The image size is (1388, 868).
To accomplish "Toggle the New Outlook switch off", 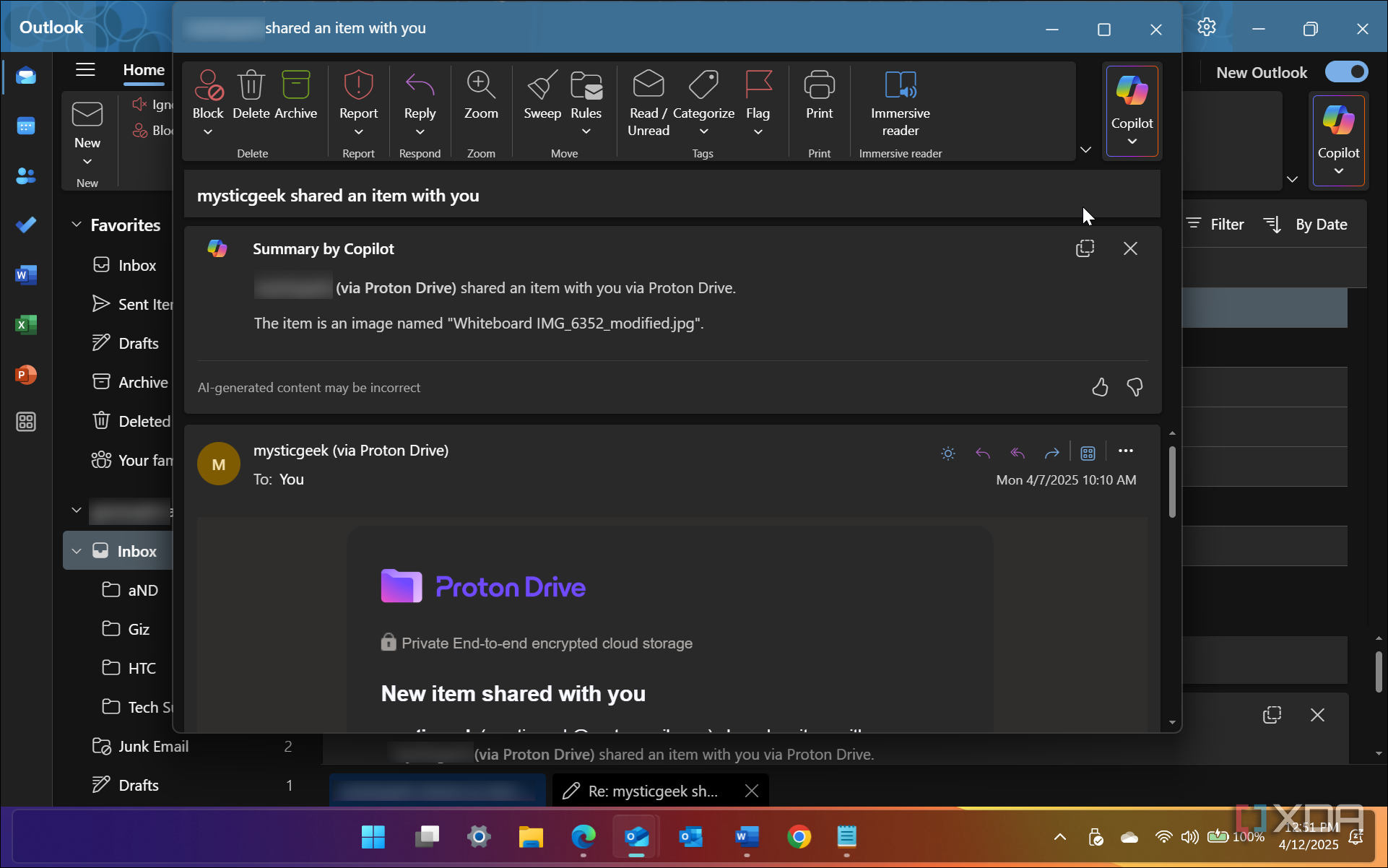I will tap(1346, 72).
